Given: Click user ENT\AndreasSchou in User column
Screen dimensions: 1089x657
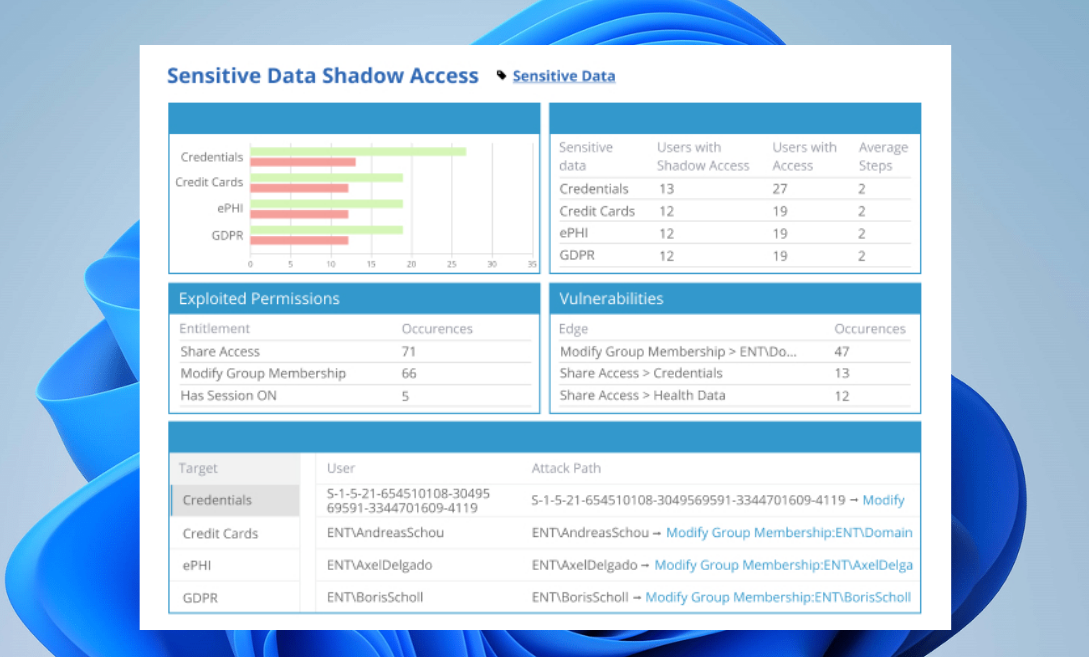Looking at the screenshot, I should tap(385, 533).
